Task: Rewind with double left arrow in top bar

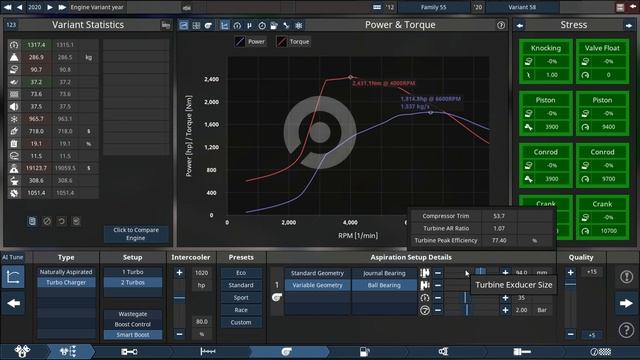Action: pyautogui.click(x=7, y=7)
